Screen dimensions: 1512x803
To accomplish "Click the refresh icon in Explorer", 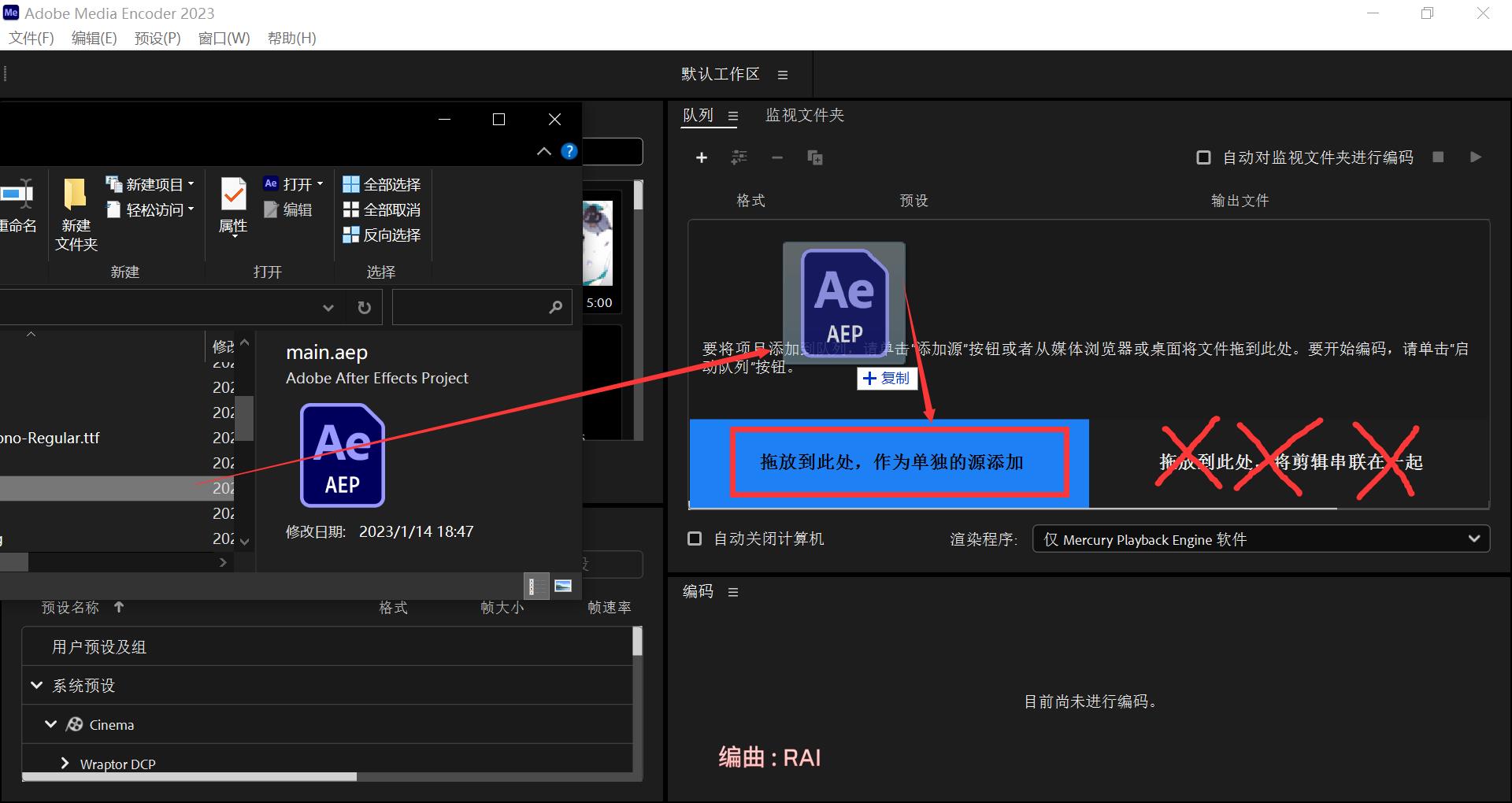I will 363,307.
